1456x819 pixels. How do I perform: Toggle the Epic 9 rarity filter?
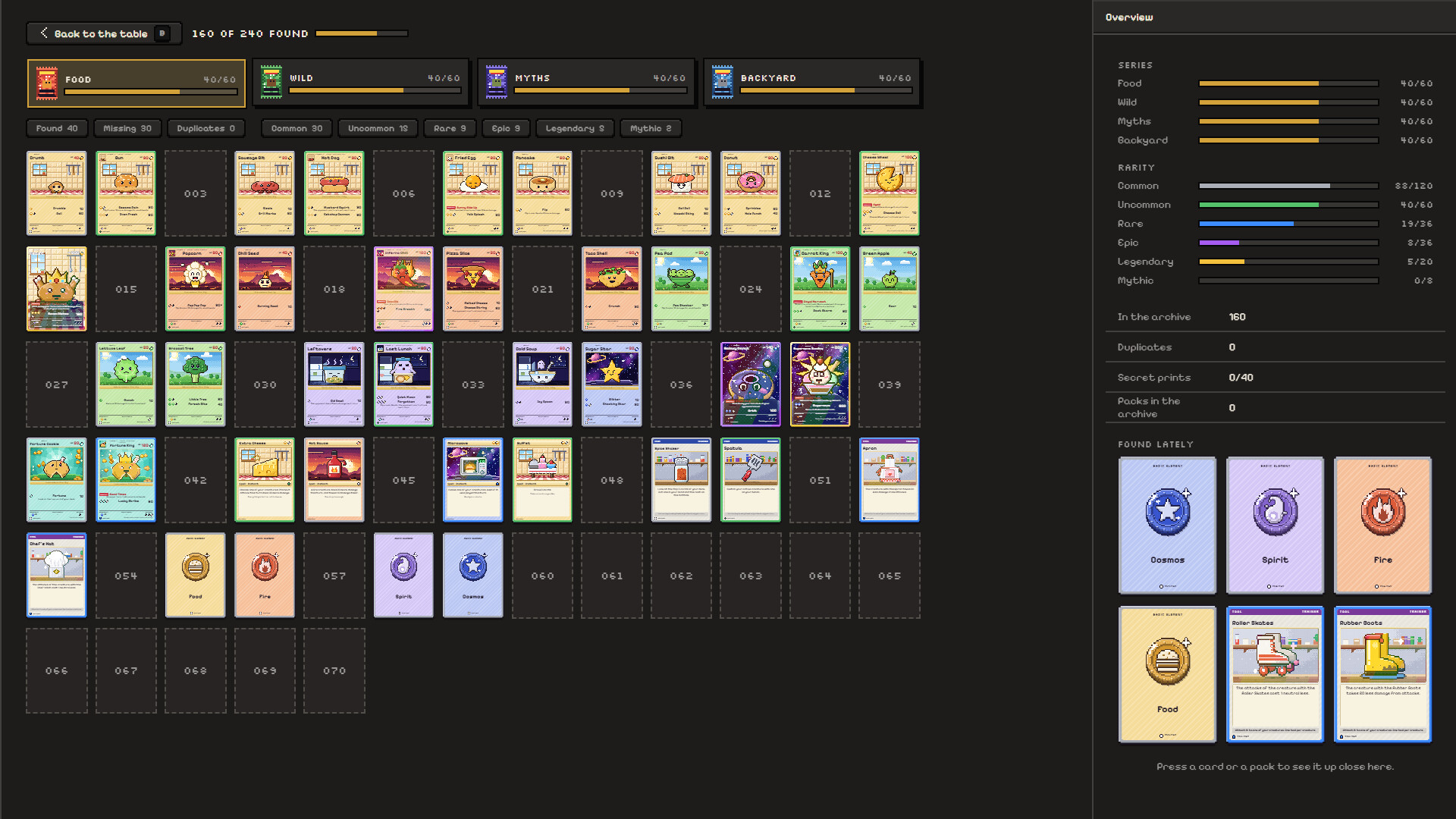pyautogui.click(x=506, y=128)
